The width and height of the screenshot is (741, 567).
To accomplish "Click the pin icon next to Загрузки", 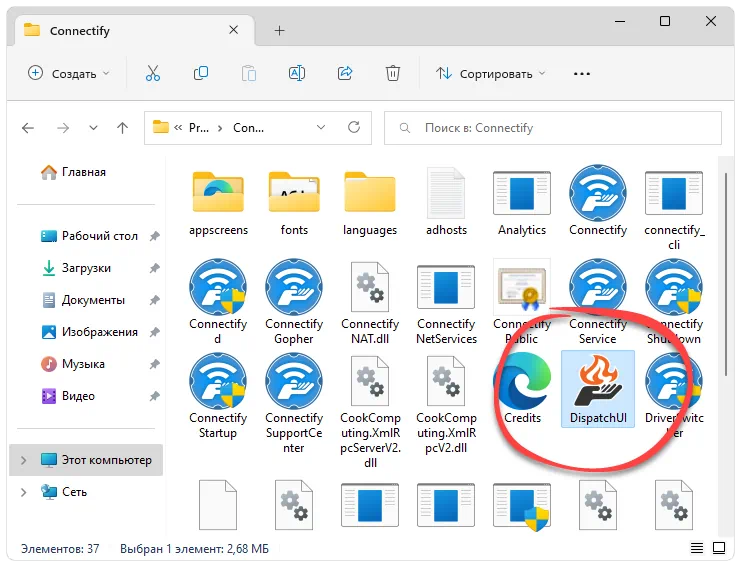I will point(155,268).
